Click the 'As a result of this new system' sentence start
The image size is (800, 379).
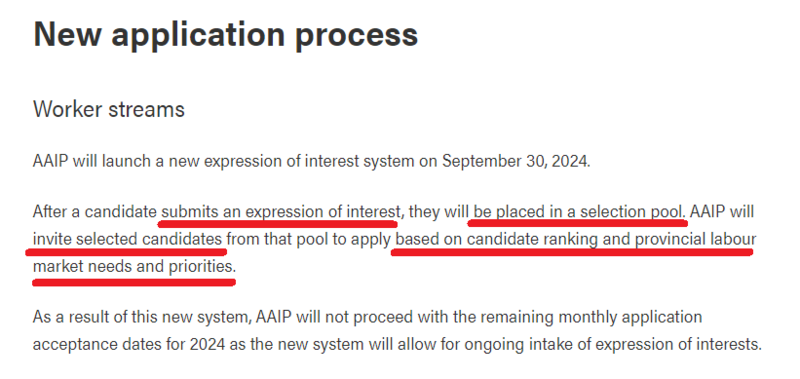(x=142, y=317)
